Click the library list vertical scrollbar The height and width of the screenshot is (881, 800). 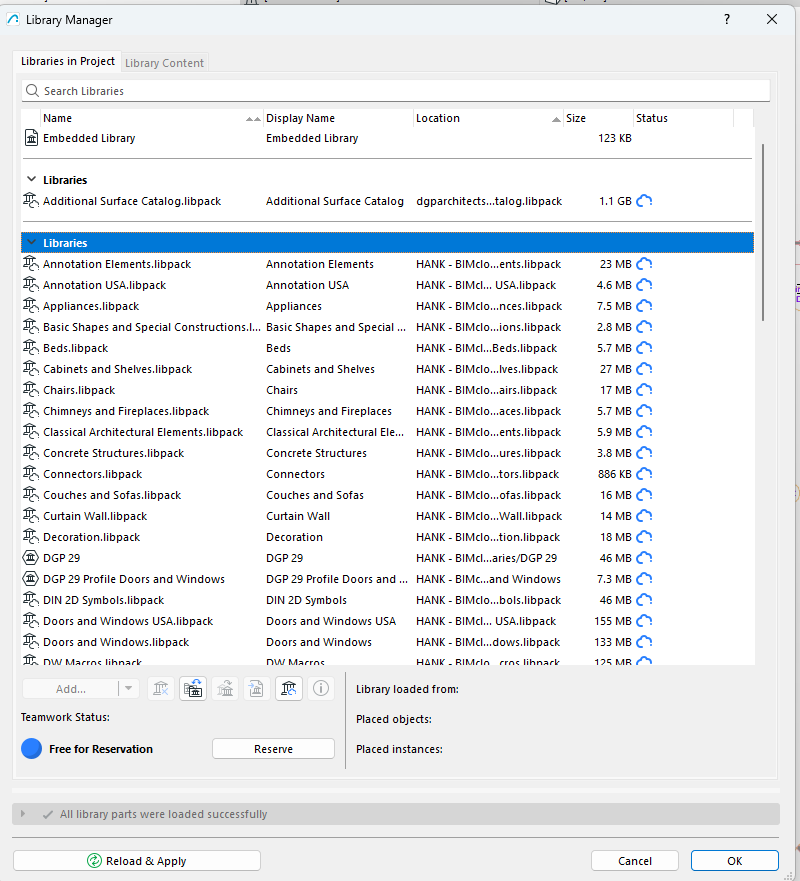pos(763,232)
